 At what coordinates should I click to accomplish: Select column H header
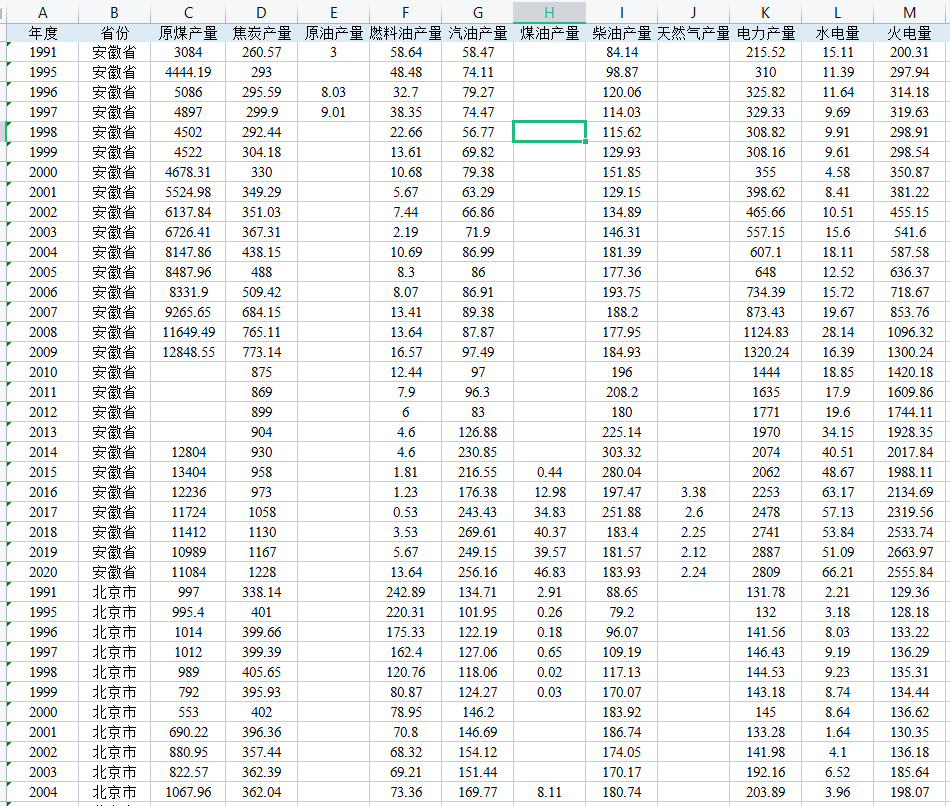click(548, 13)
